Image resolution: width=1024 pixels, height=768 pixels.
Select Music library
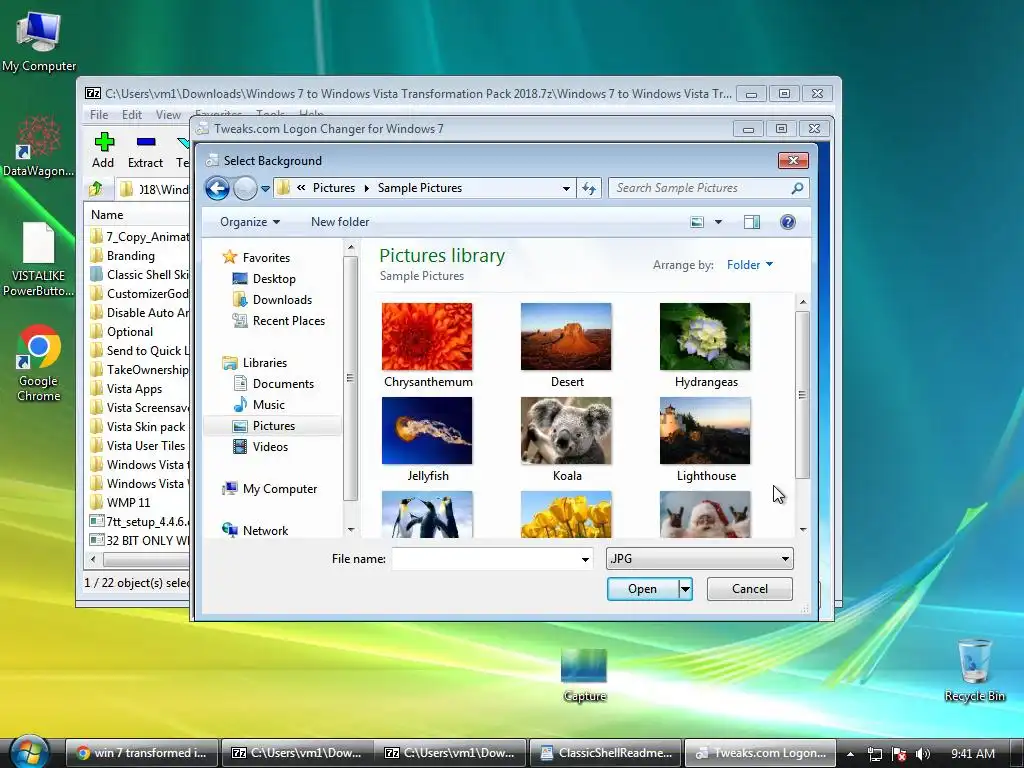(259, 404)
